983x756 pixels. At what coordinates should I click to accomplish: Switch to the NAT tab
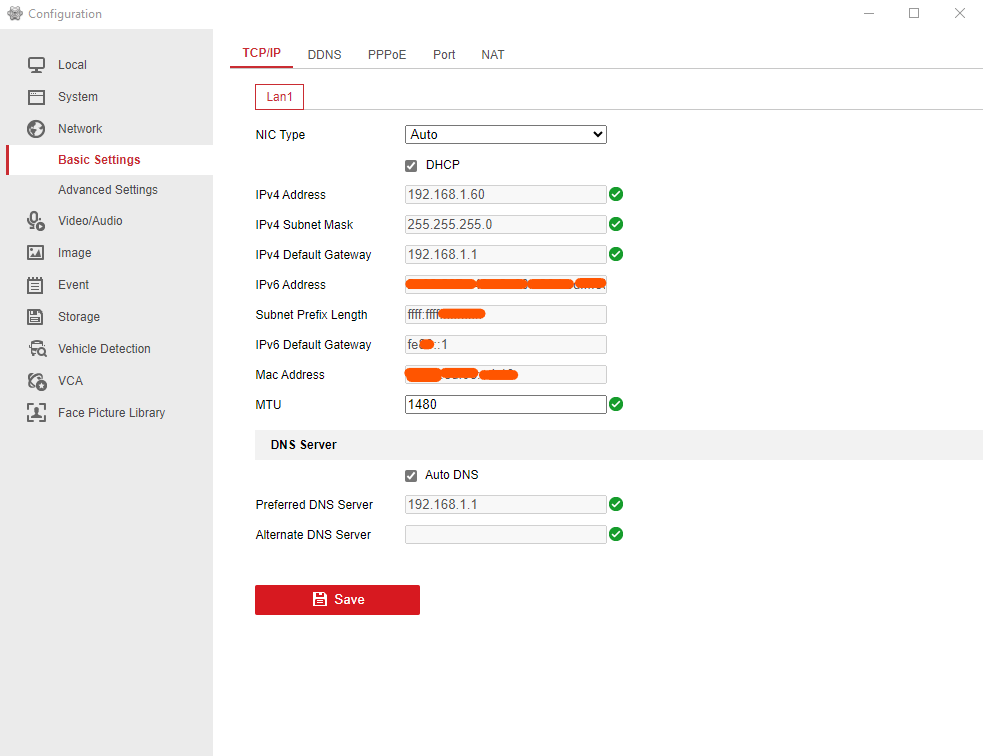click(493, 55)
